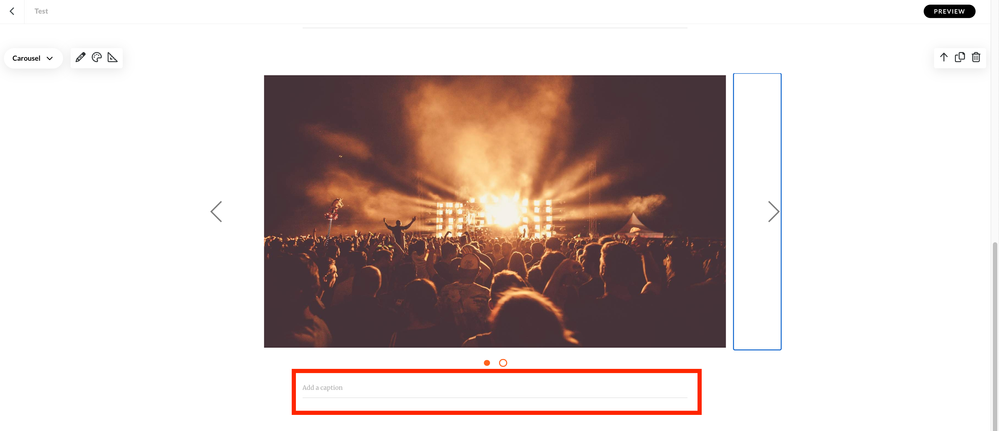
Task: Click the blue-outlined next slide frame
Action: click(757, 212)
